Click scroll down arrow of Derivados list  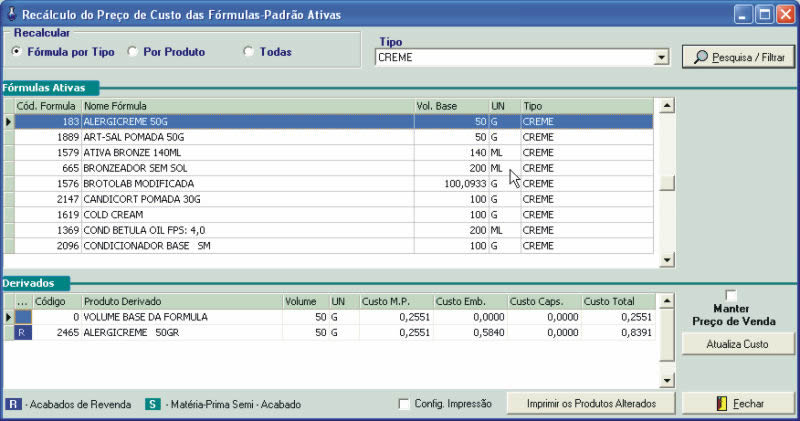pos(667,380)
